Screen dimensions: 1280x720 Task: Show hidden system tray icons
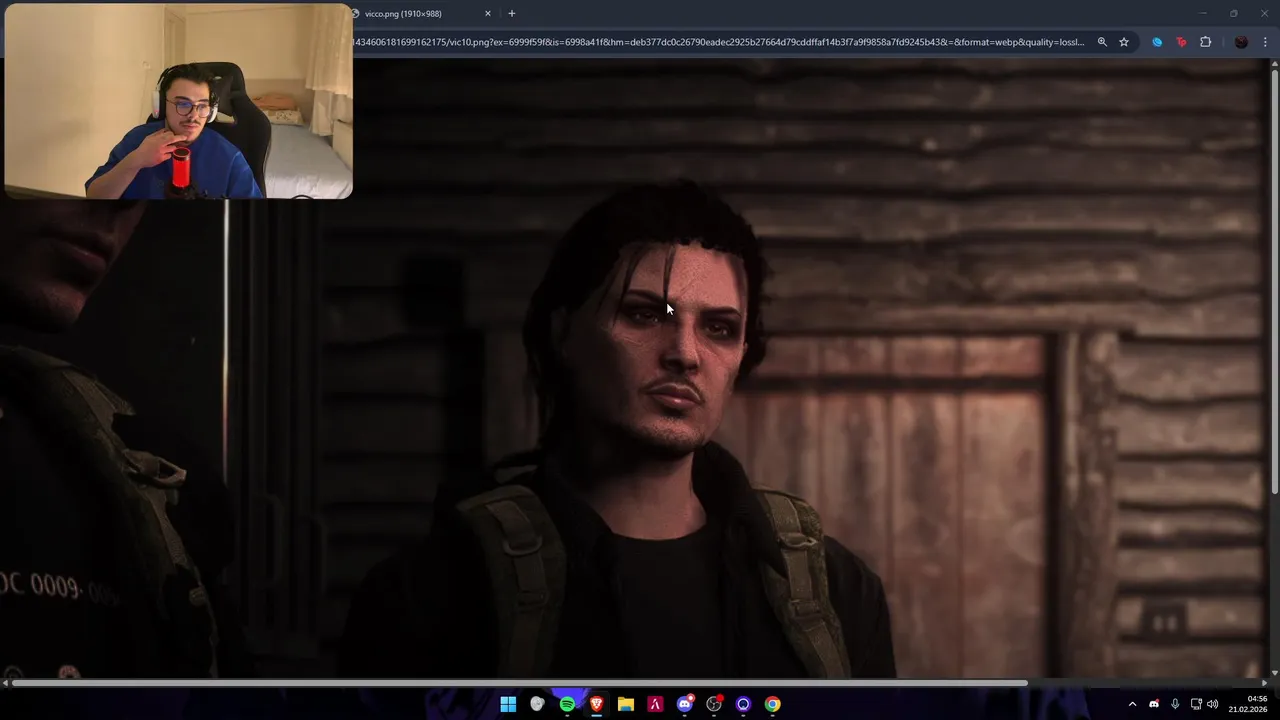[1132, 704]
